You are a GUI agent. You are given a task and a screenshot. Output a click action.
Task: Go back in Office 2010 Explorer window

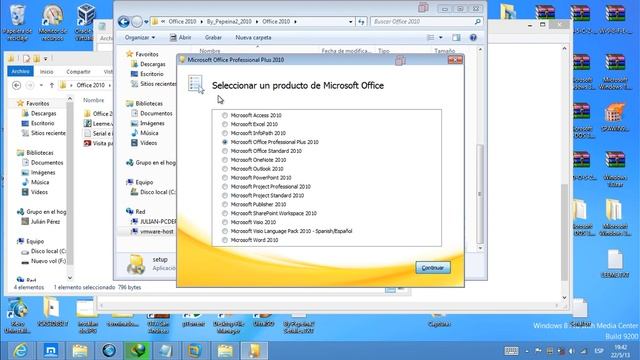(124, 22)
